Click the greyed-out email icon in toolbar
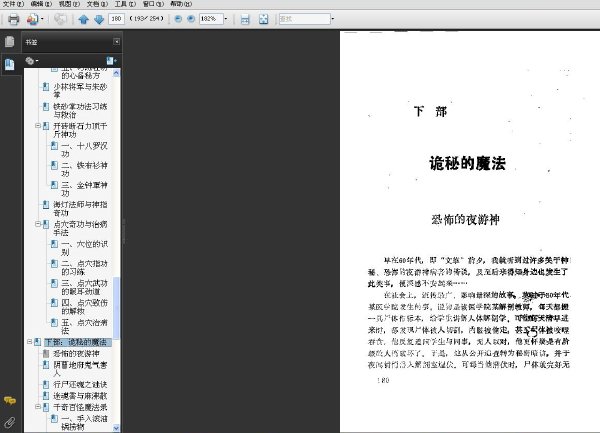 coord(60,19)
